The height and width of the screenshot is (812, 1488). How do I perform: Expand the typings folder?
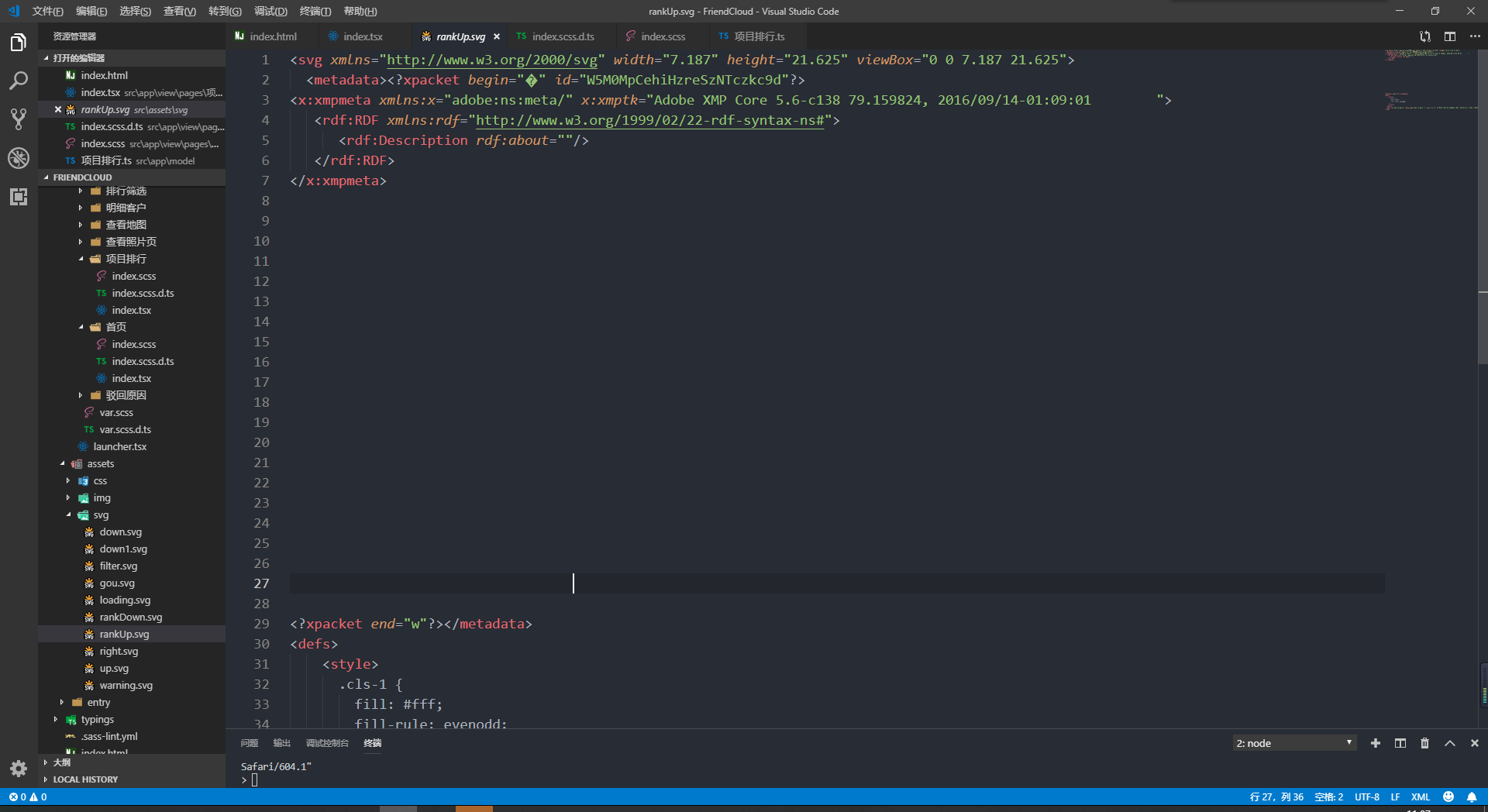[x=97, y=719]
